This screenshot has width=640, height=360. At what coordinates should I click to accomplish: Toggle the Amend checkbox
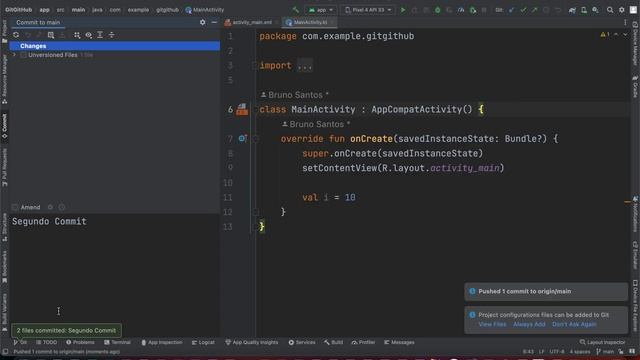point(15,207)
